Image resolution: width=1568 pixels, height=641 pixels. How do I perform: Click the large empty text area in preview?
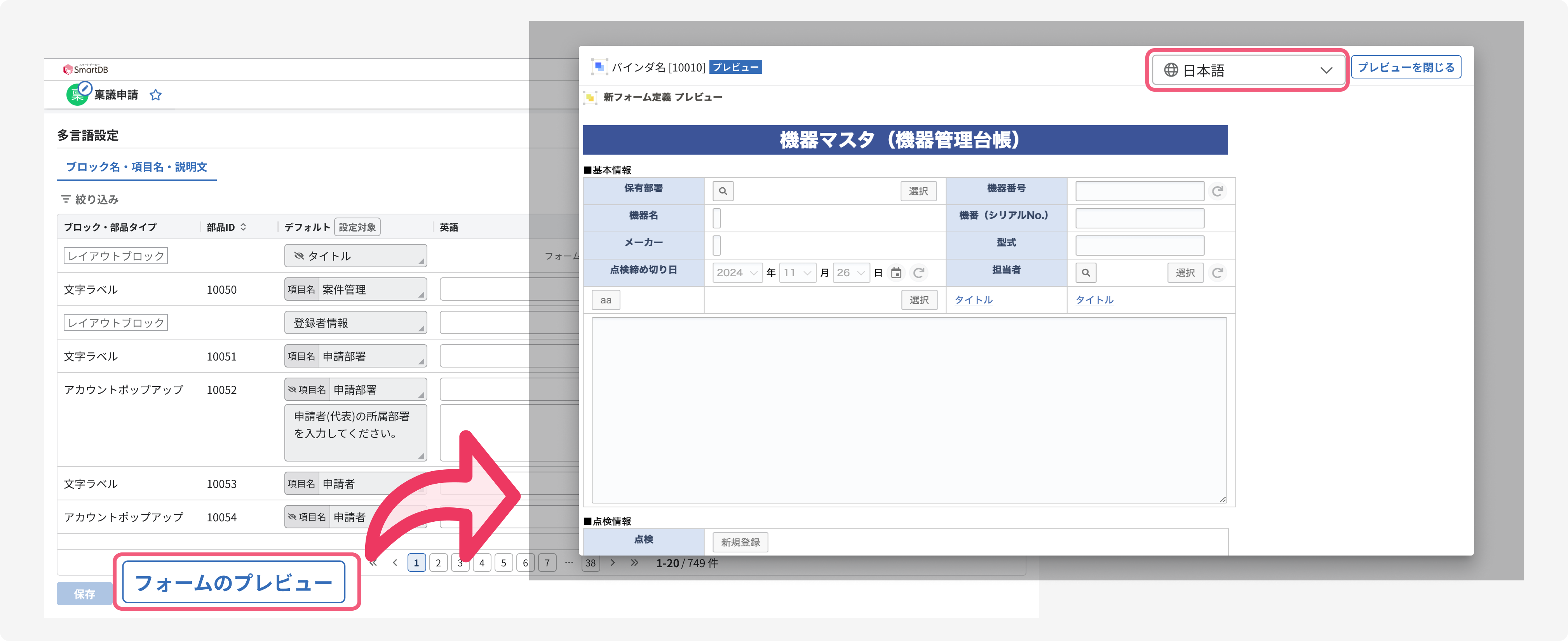(909, 410)
